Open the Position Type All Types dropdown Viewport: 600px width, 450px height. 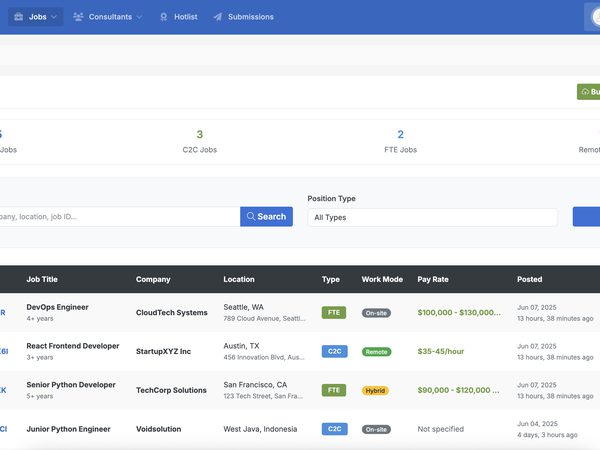432,217
